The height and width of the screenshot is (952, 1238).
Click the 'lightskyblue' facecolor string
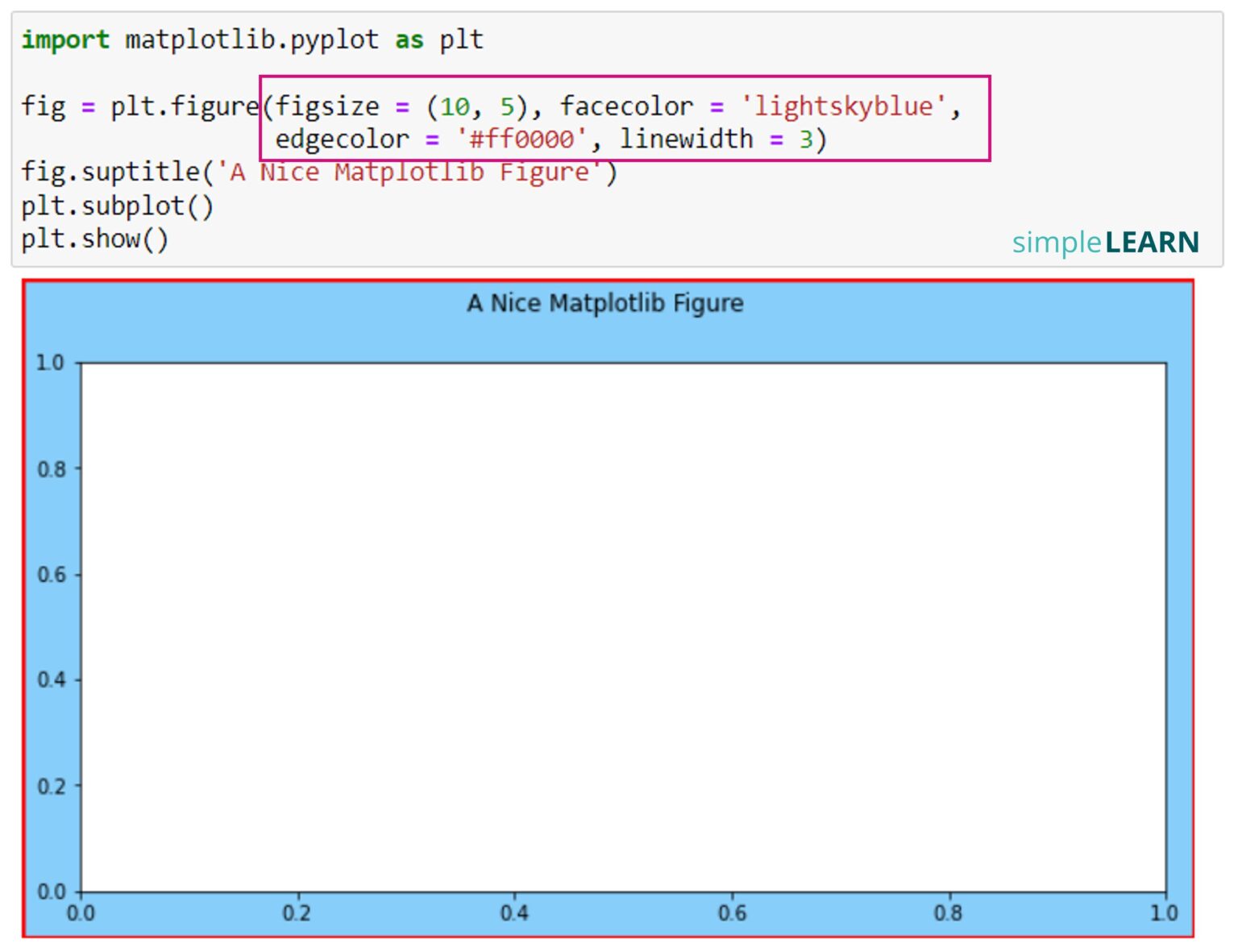click(x=843, y=106)
